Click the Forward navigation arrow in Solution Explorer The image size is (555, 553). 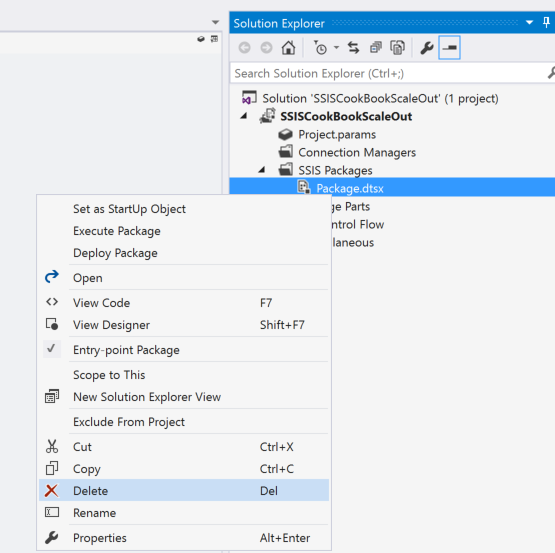click(266, 47)
